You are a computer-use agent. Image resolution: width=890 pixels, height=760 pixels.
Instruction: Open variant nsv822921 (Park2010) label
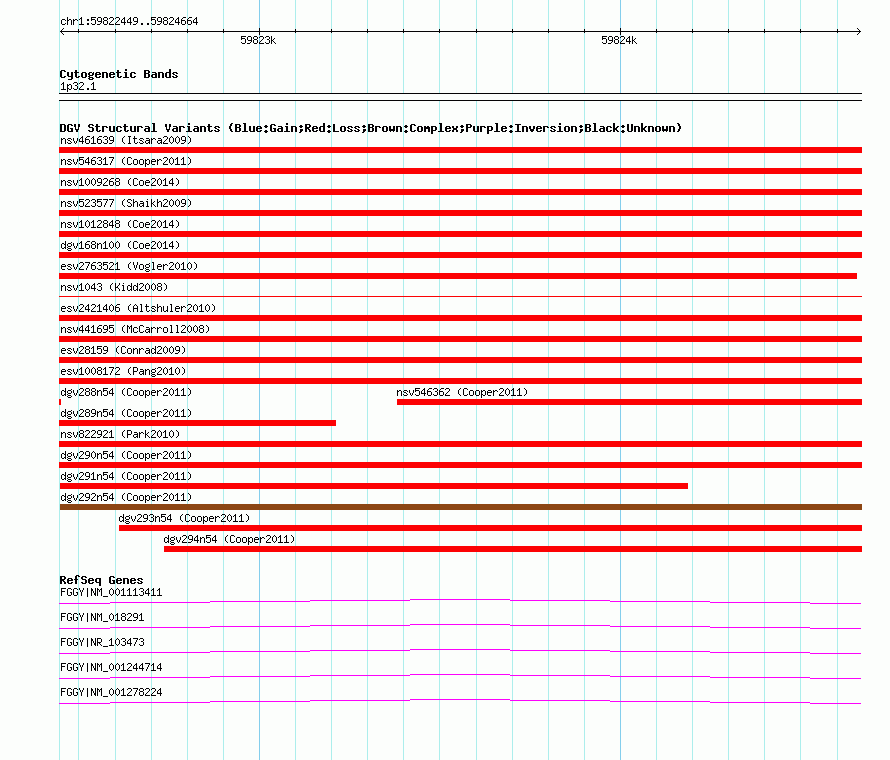[120, 434]
